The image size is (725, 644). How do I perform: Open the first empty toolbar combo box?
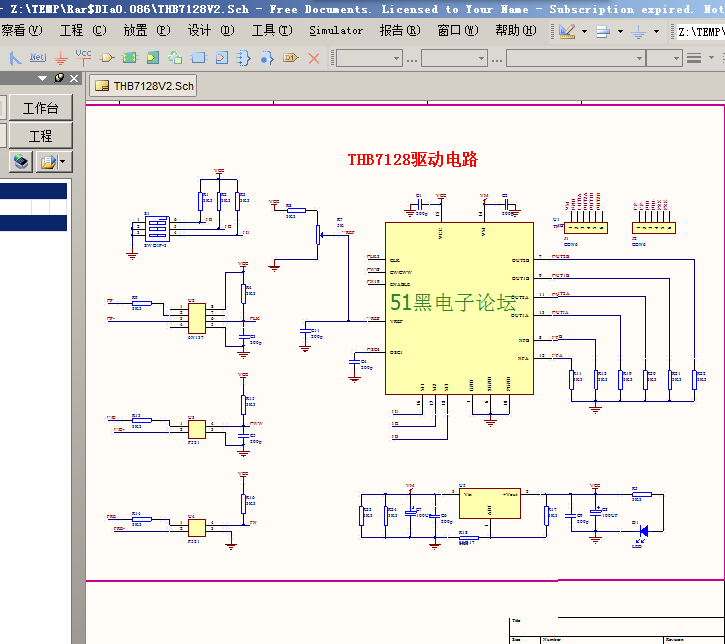[x=369, y=58]
